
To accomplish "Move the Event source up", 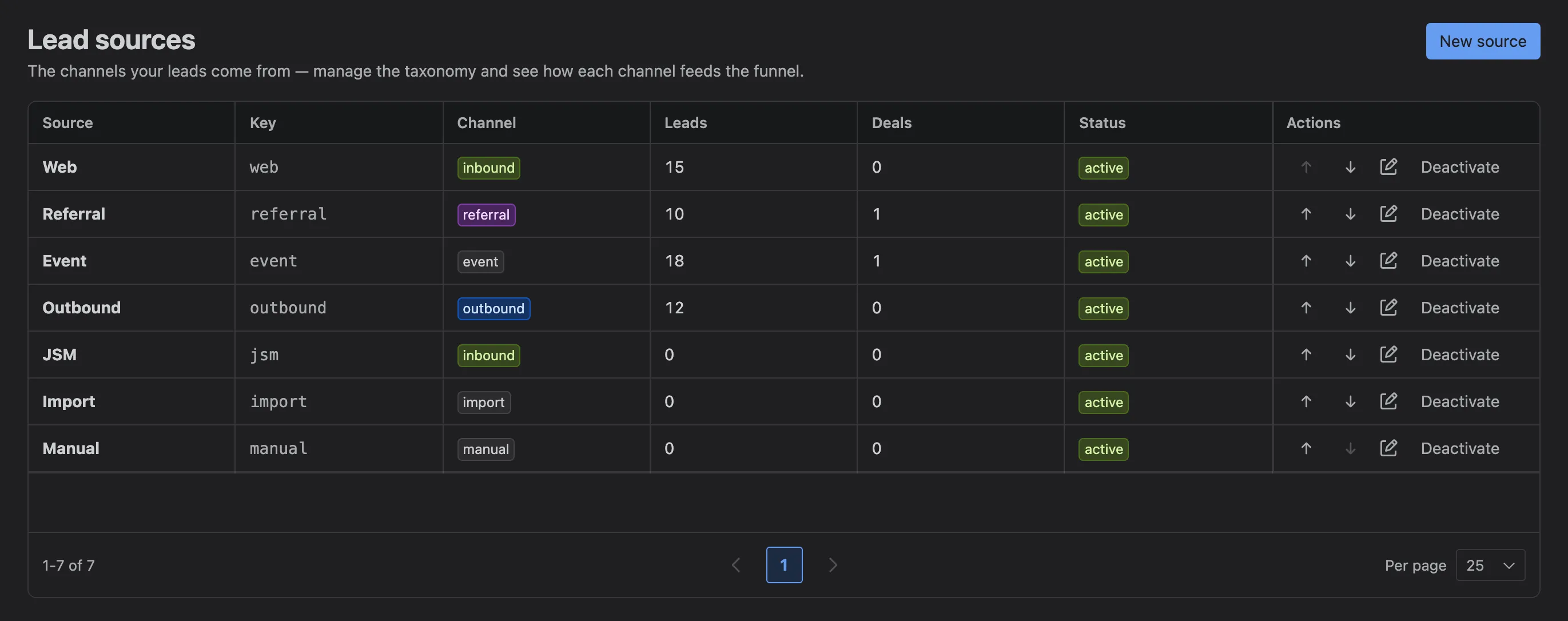I will click(1306, 261).
